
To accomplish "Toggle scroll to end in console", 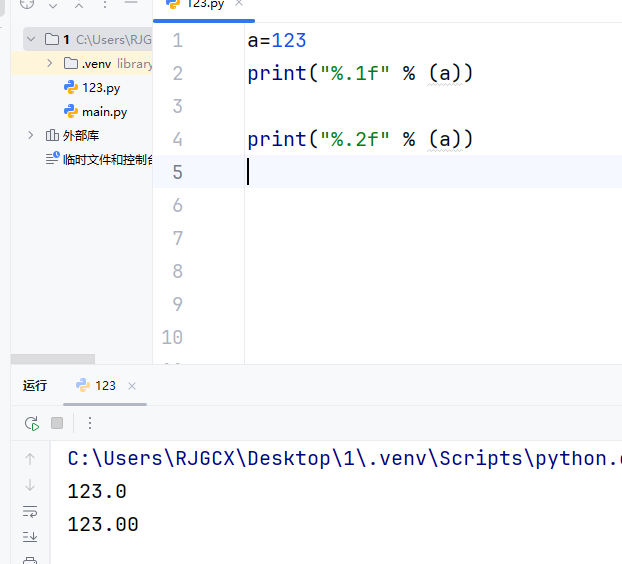I will (x=30, y=537).
